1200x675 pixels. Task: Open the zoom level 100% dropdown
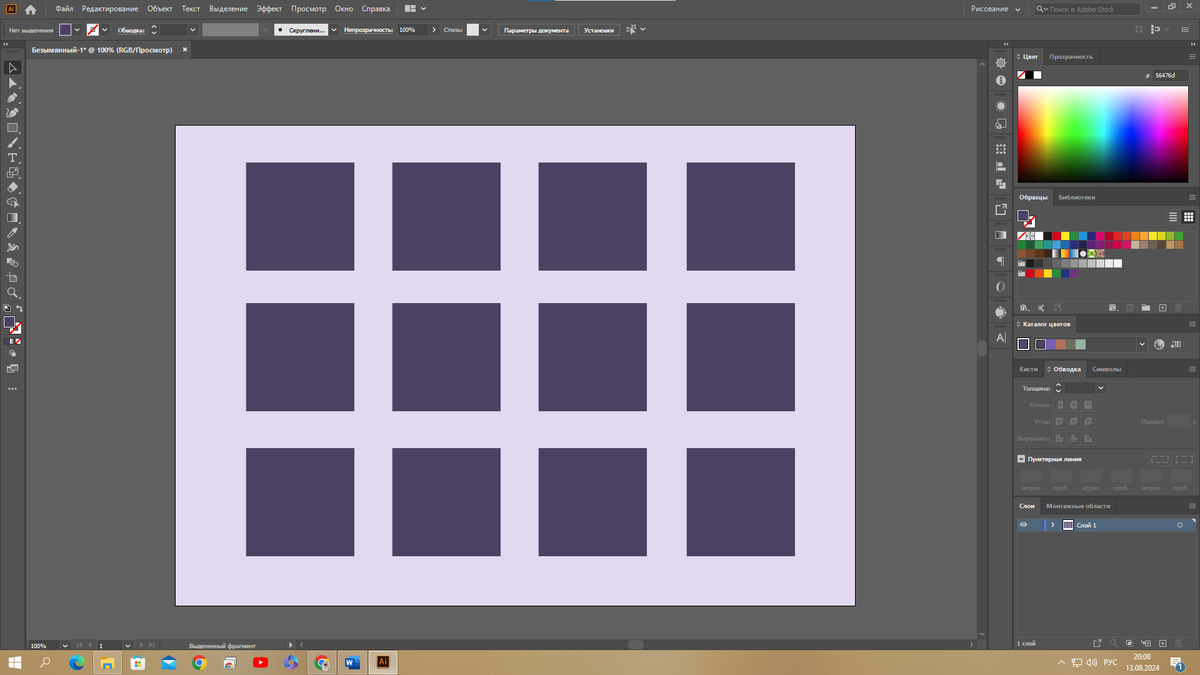pyautogui.click(x=66, y=646)
